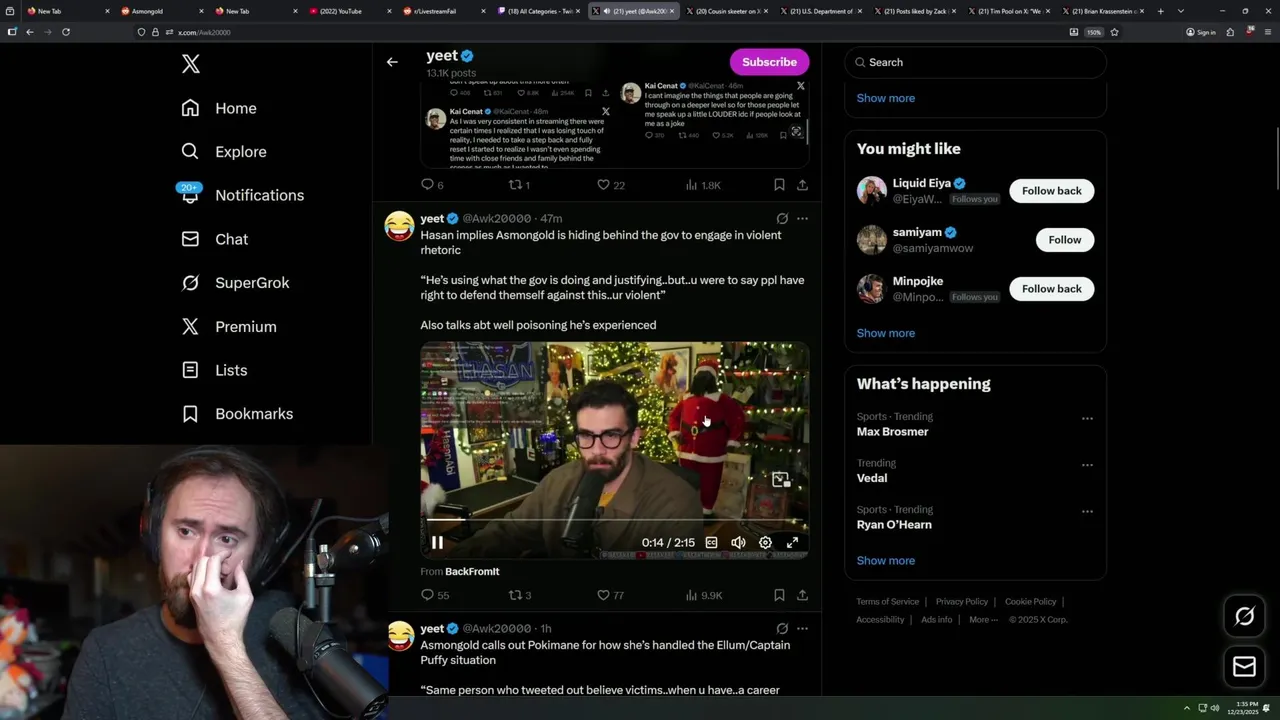Open the Max Brosmer trend
1280x720 pixels.
click(892, 432)
